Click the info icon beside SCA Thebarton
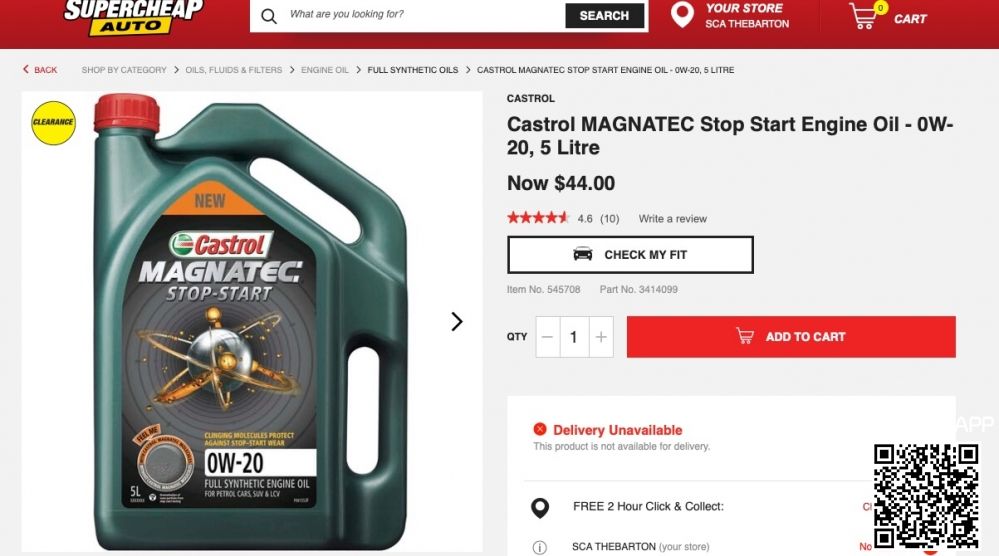Screen dimensions: 999x556 (x=539, y=547)
